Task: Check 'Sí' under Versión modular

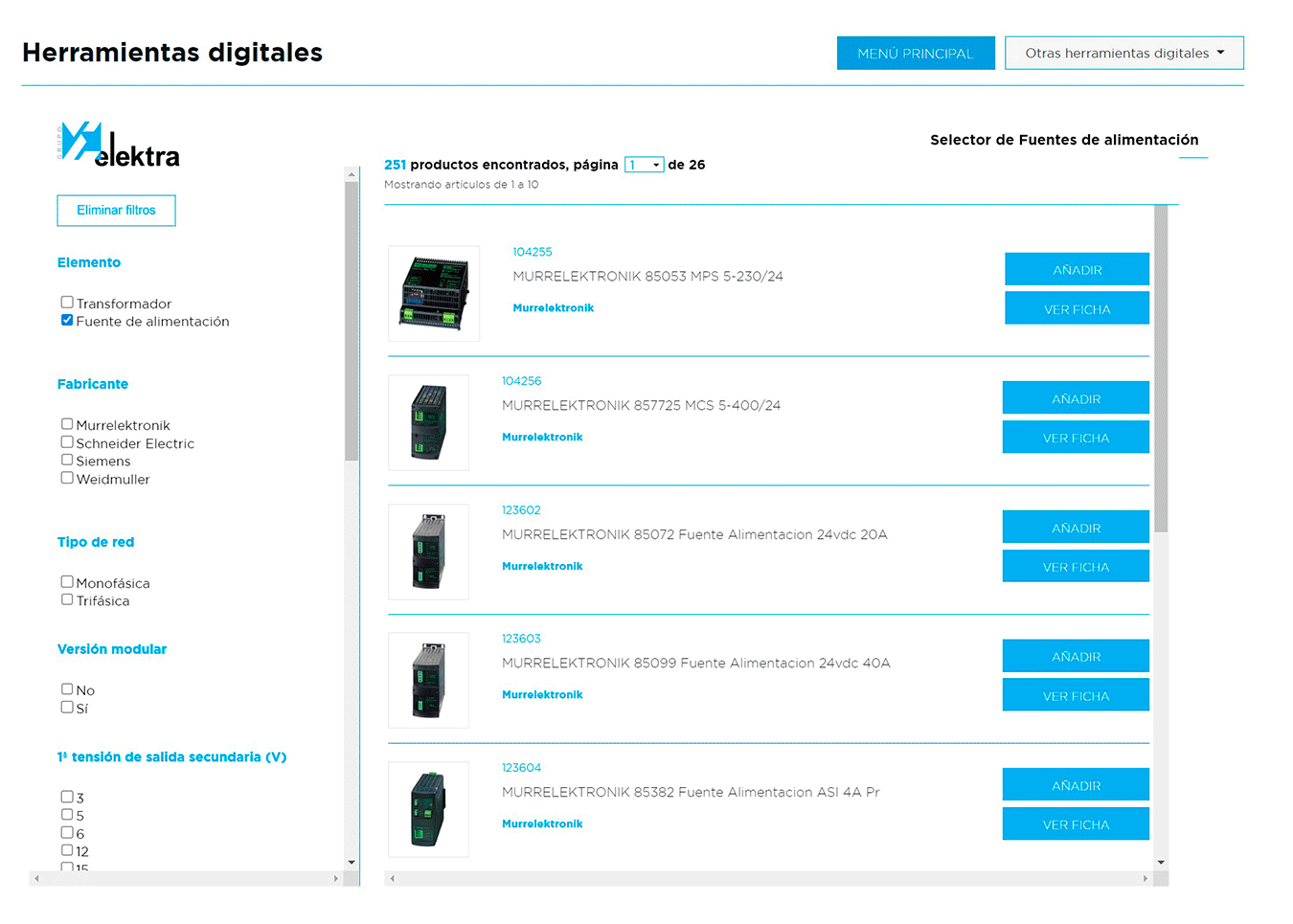Action: (x=67, y=707)
